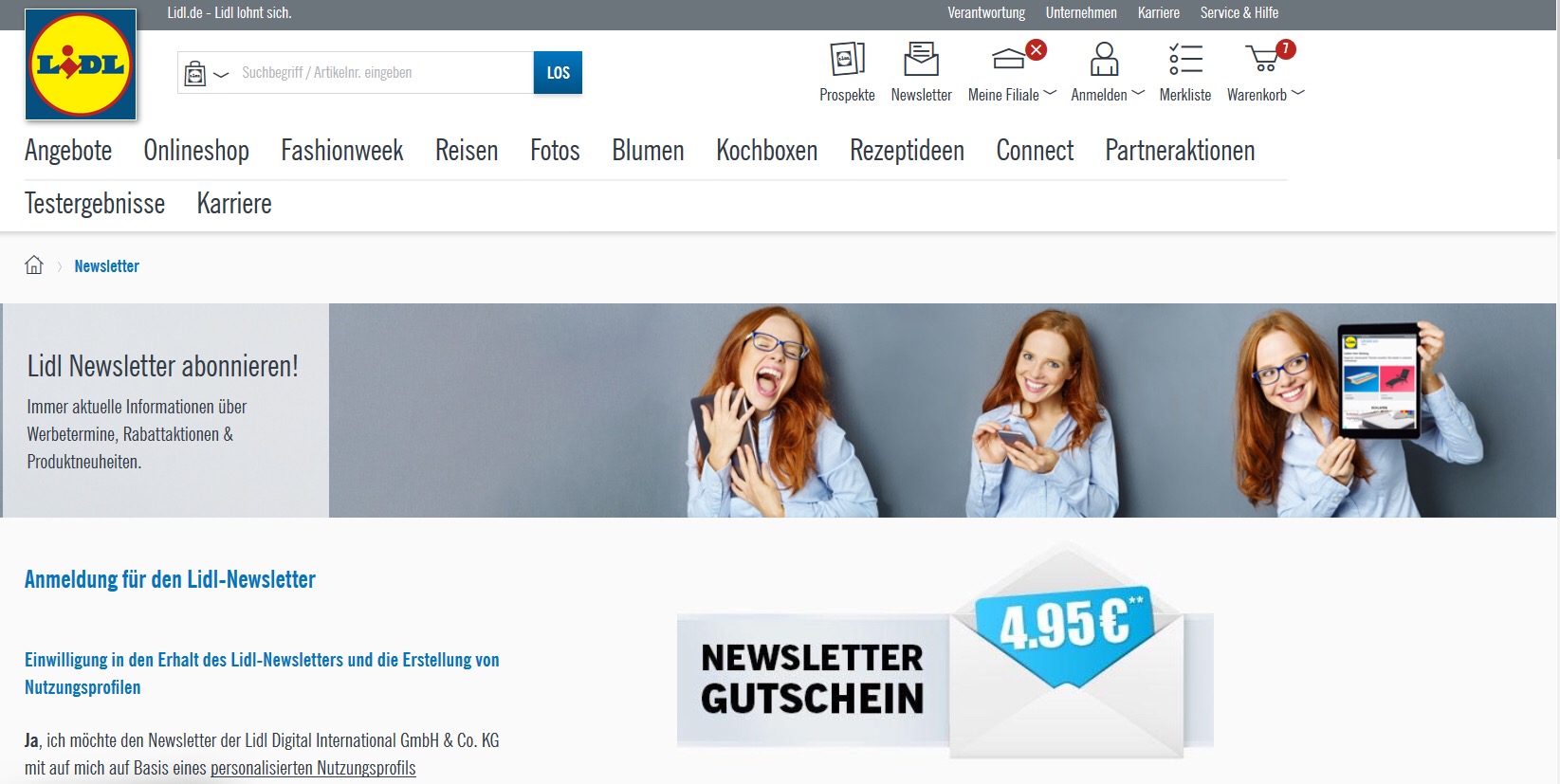
Task: Click the LOS search button
Action: pyautogui.click(x=558, y=73)
